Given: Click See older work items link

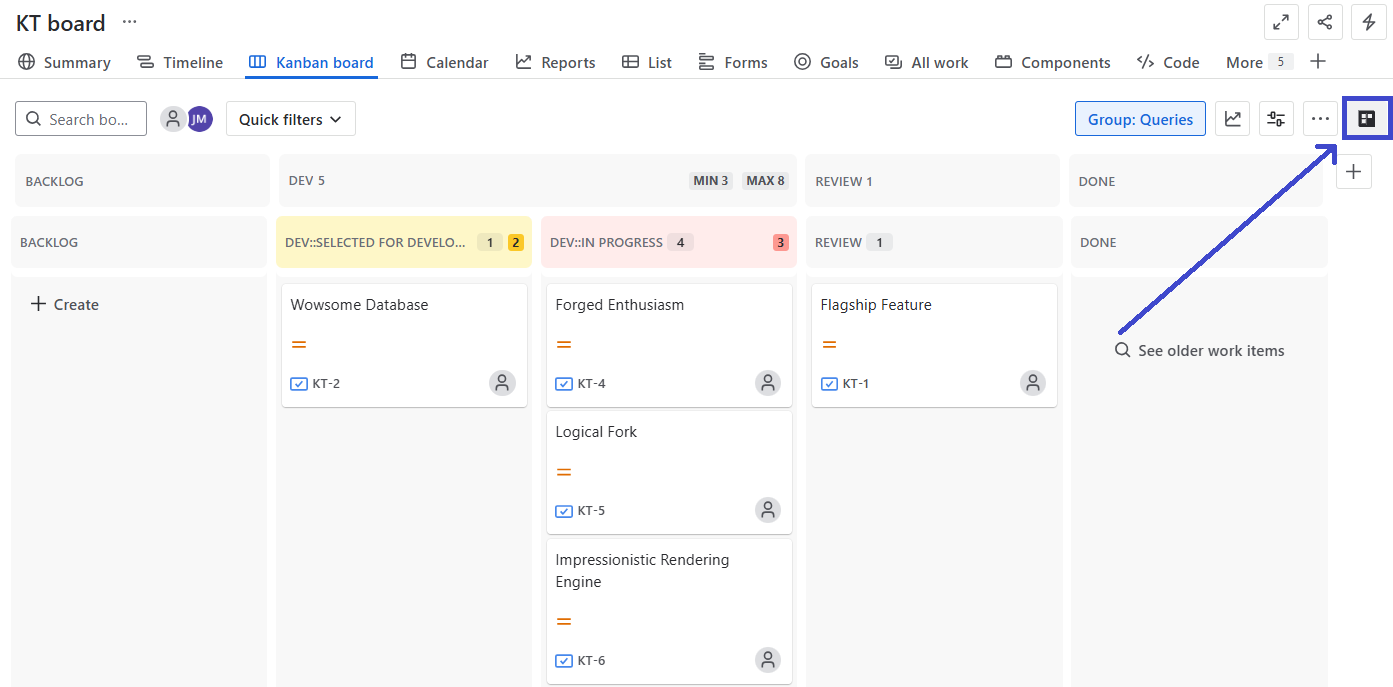Looking at the screenshot, I should 1200,350.
